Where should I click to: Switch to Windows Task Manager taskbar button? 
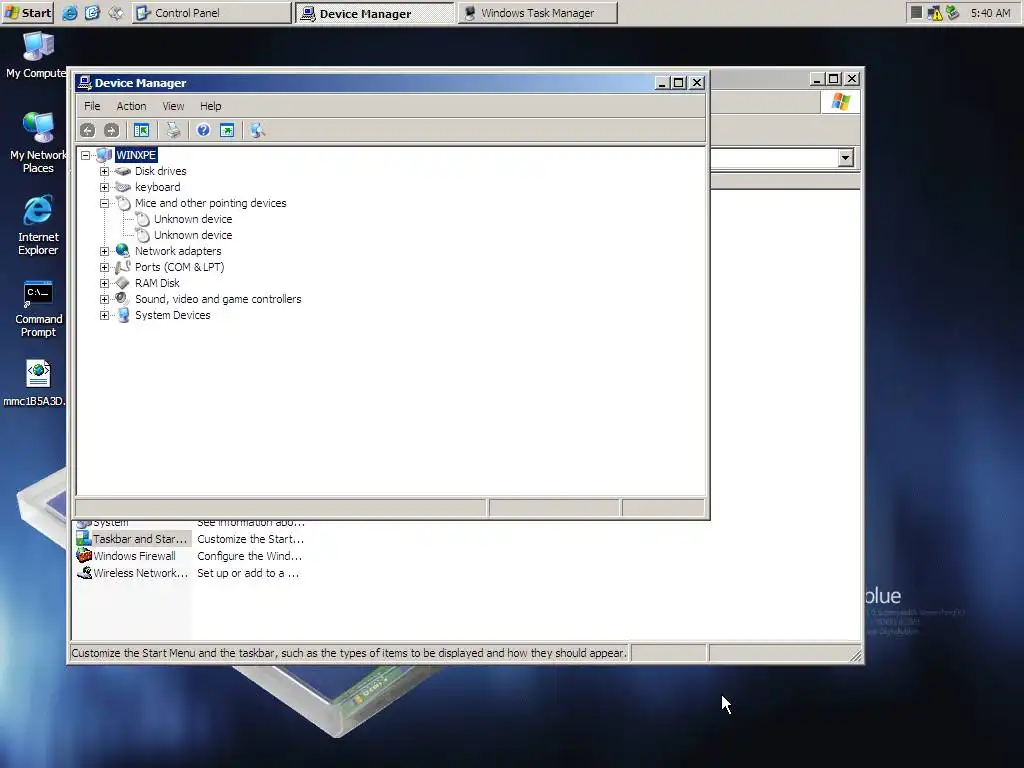tap(537, 12)
